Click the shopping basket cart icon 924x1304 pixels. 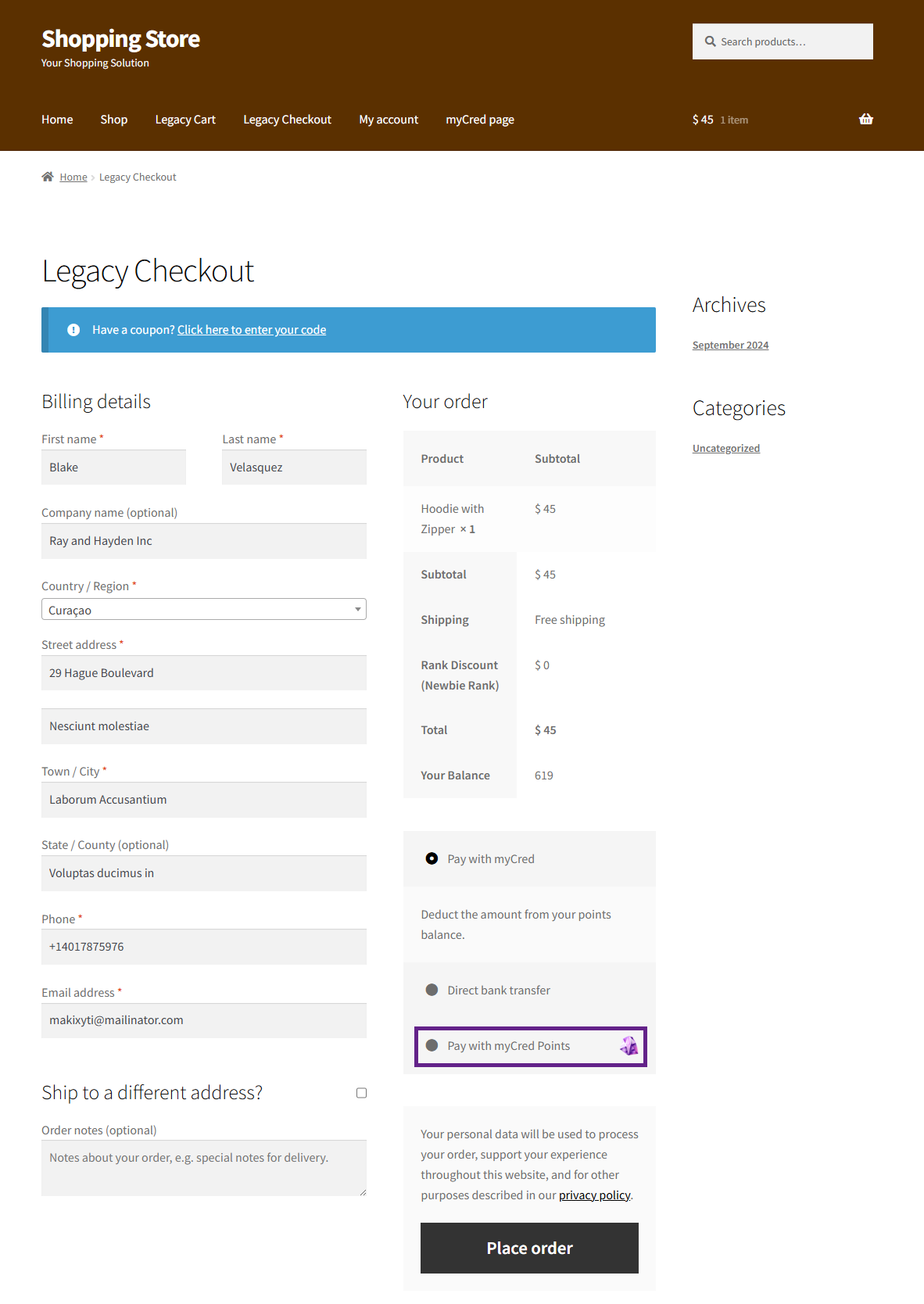point(865,119)
